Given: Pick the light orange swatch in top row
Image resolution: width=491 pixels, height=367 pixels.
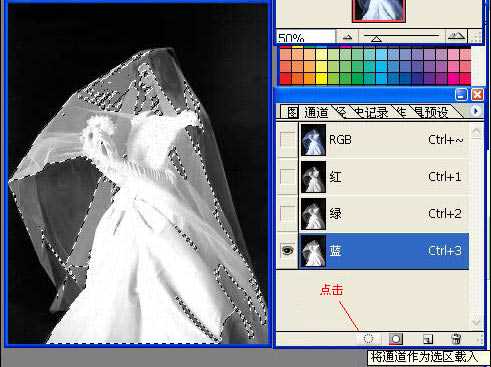Looking at the screenshot, I should click(x=309, y=54).
